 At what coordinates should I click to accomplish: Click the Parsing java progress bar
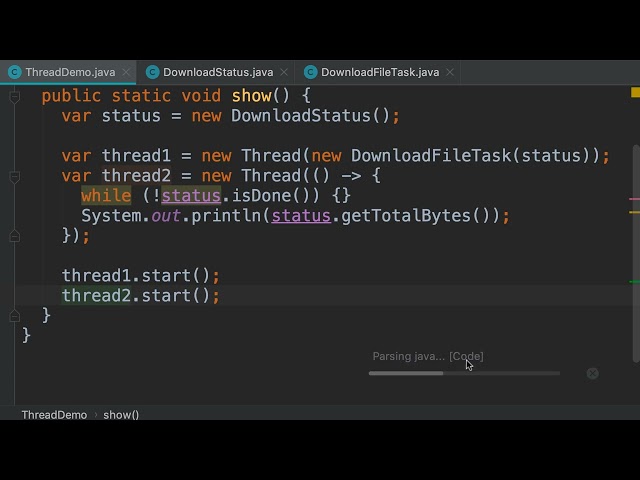point(464,373)
